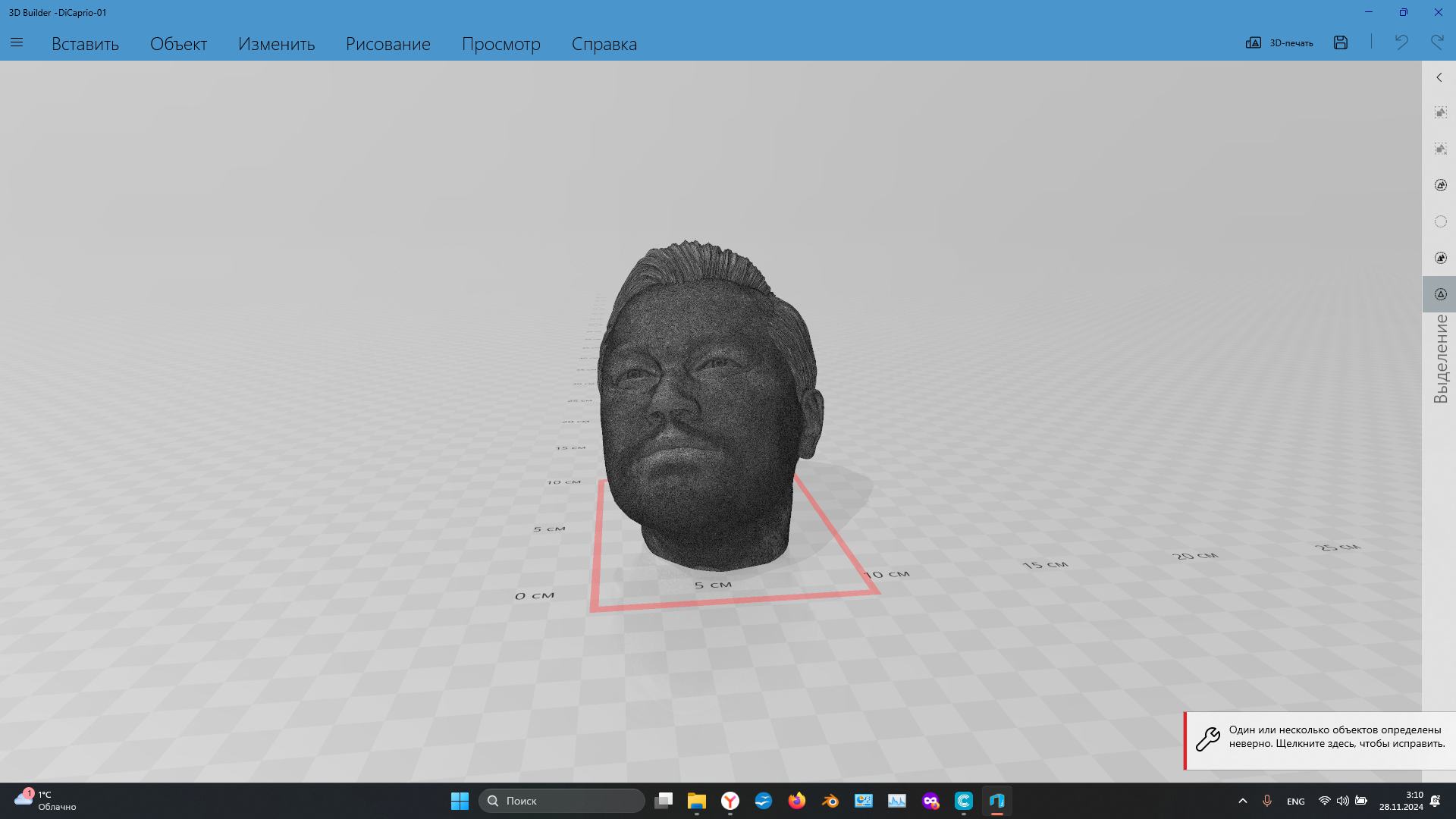The width and height of the screenshot is (1456, 819).
Task: Click the microphone tray icon
Action: click(x=1266, y=801)
